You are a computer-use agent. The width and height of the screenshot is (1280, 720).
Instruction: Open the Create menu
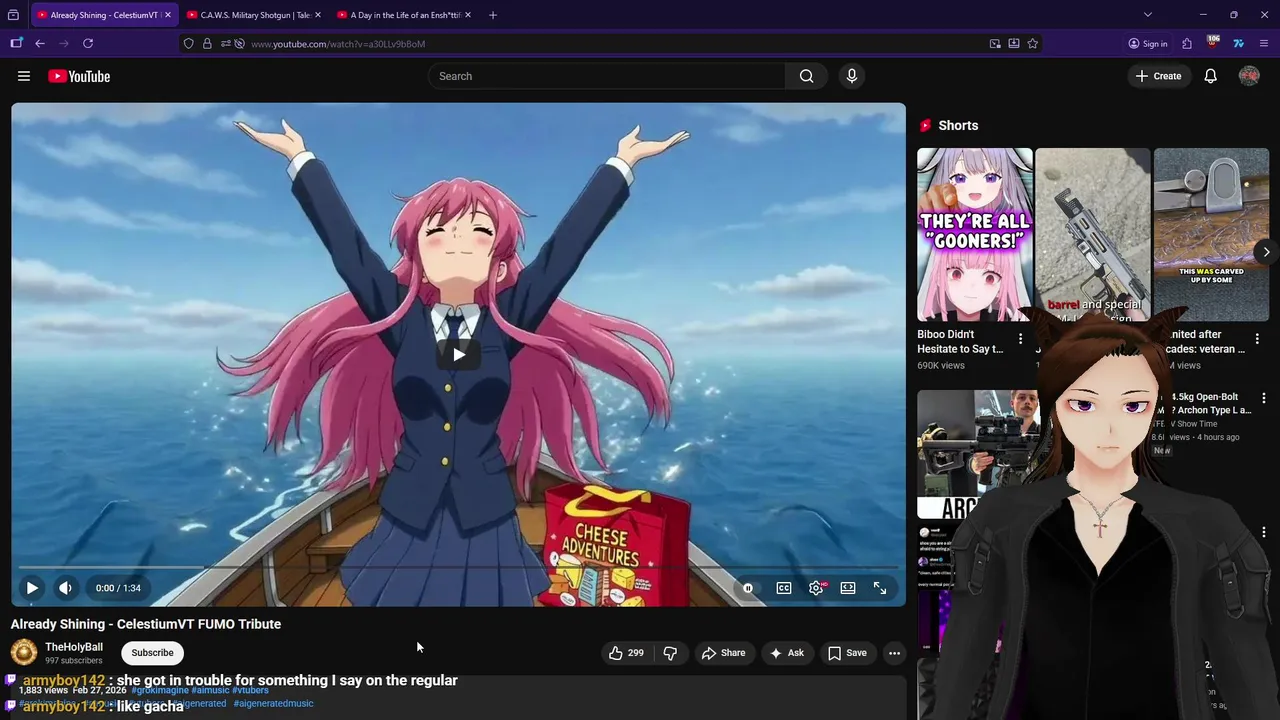click(1158, 76)
